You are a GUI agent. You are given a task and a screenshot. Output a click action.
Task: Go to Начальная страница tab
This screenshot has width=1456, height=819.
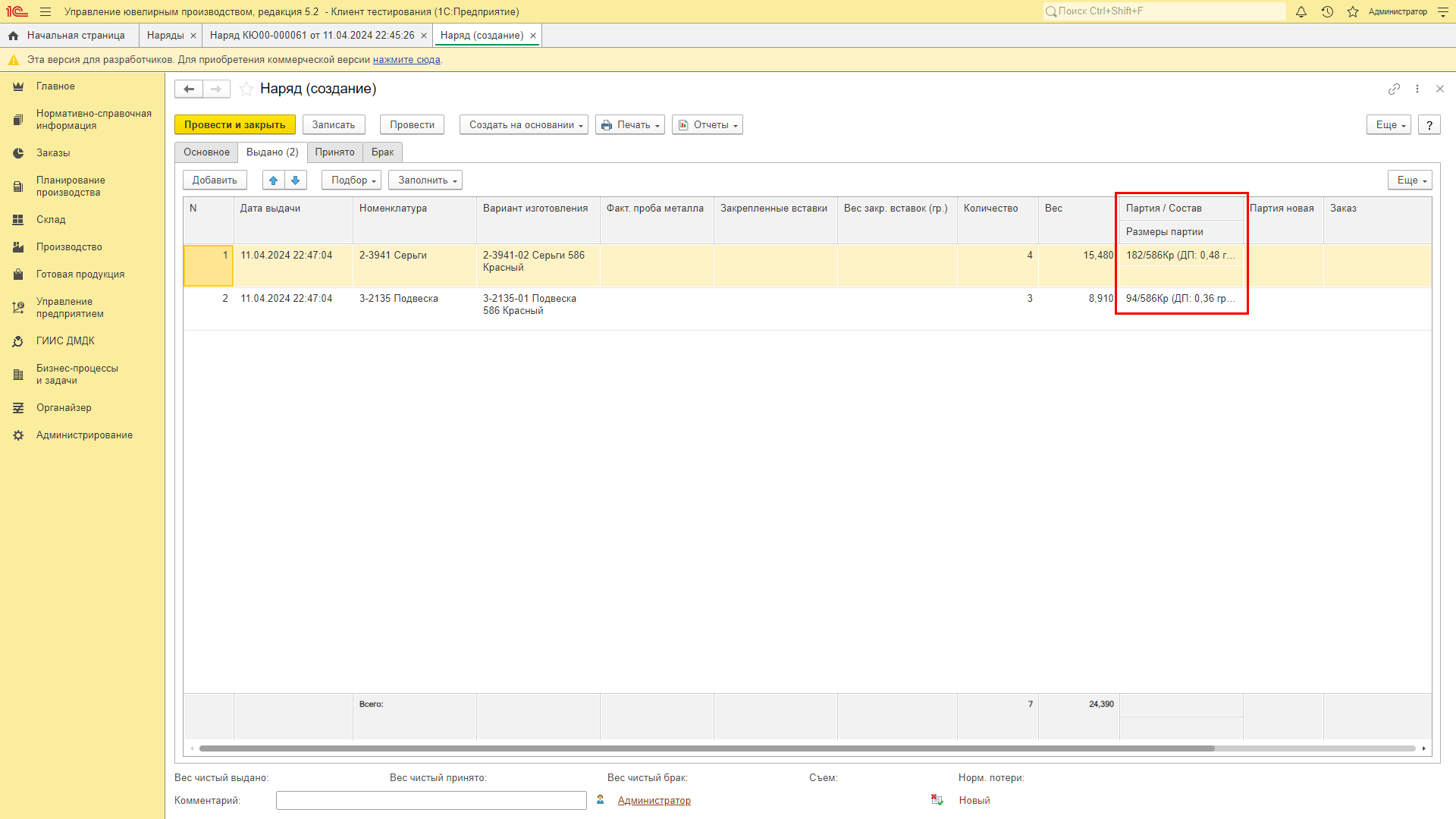tap(68, 36)
